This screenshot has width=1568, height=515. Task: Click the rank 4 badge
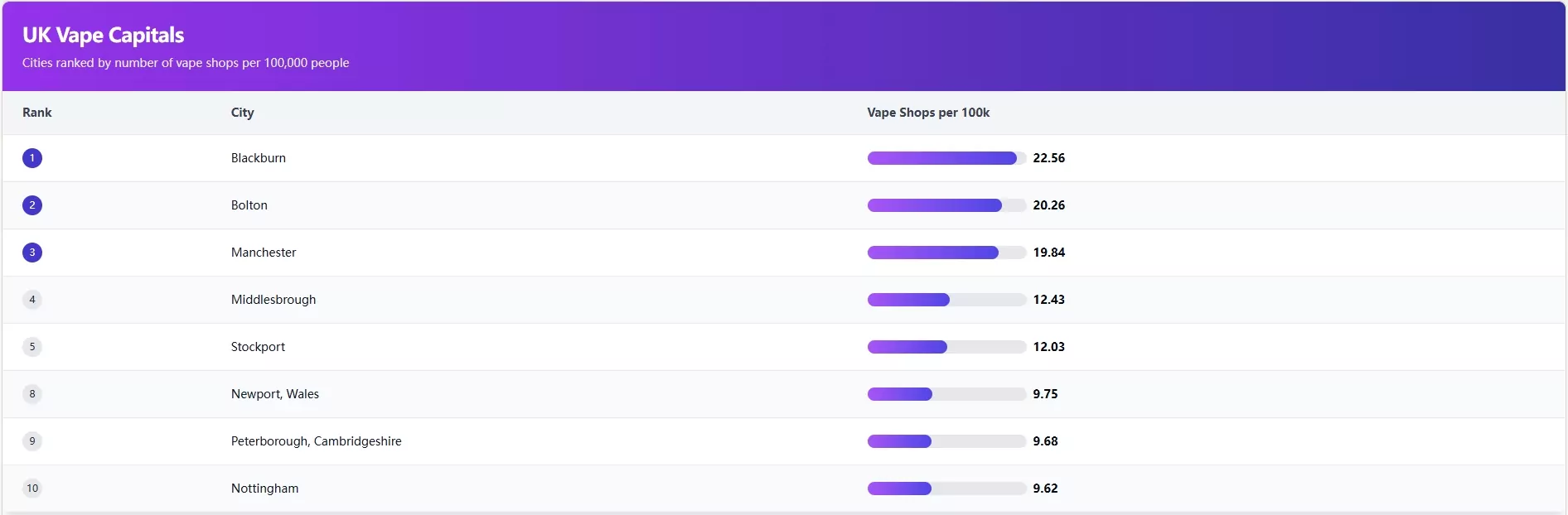pyautogui.click(x=32, y=300)
